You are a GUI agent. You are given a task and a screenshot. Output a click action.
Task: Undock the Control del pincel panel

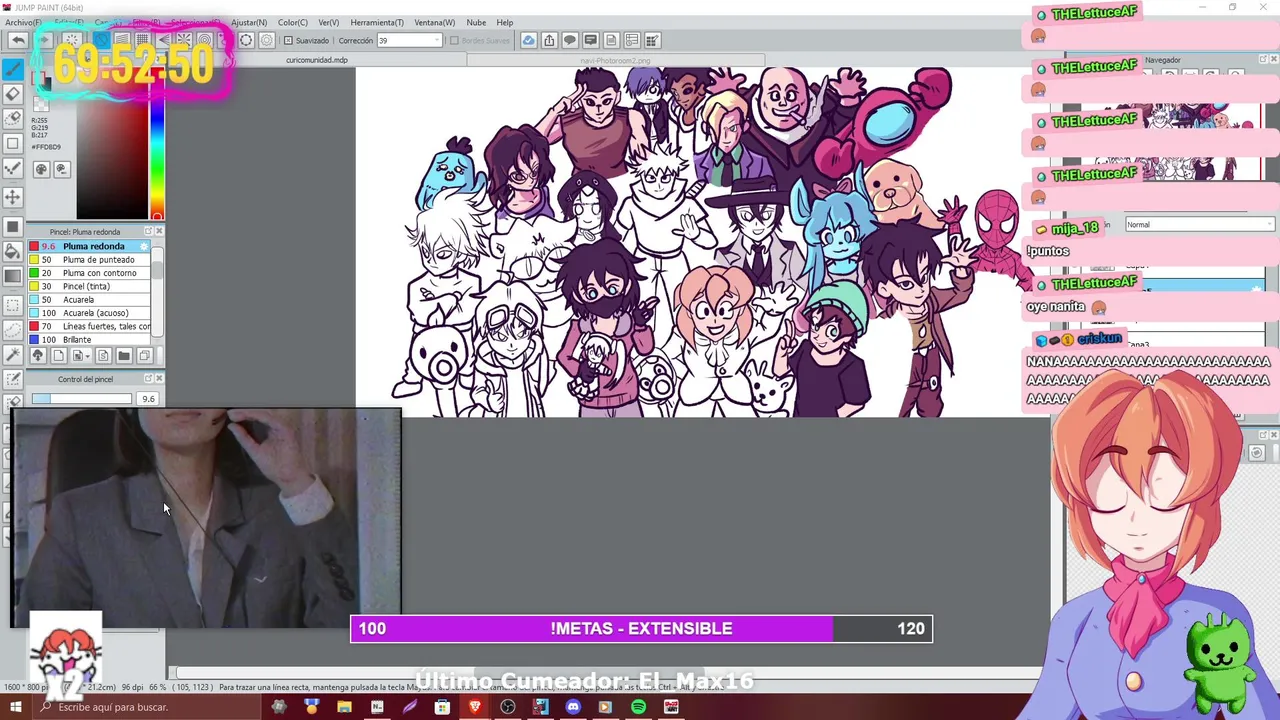pyautogui.click(x=148, y=378)
